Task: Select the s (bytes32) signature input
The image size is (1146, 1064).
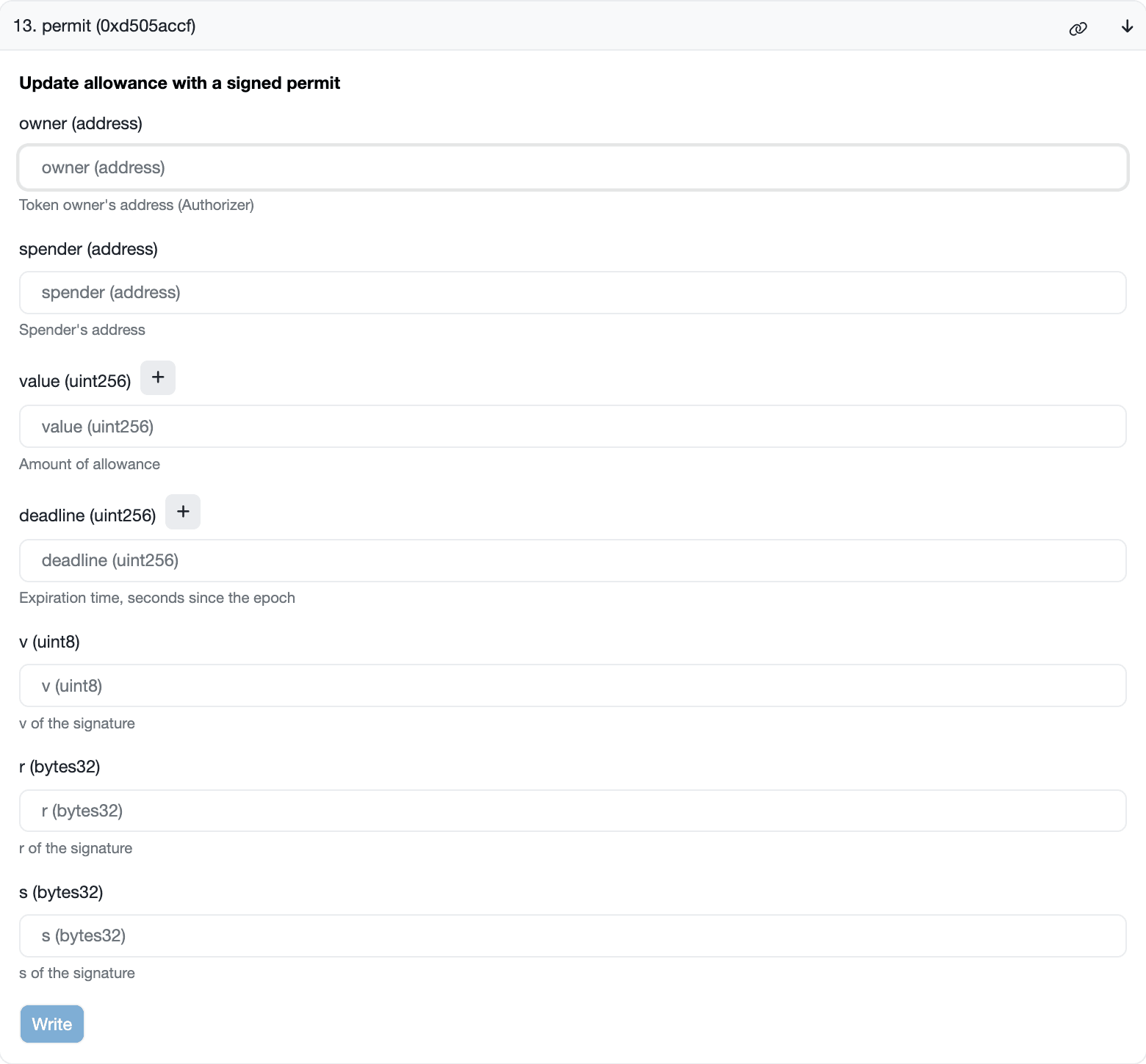Action: point(572,935)
